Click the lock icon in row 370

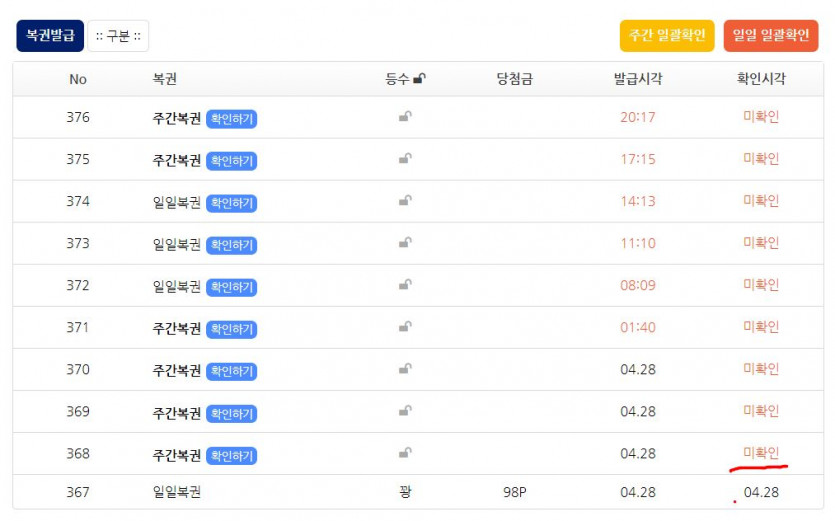(405, 369)
